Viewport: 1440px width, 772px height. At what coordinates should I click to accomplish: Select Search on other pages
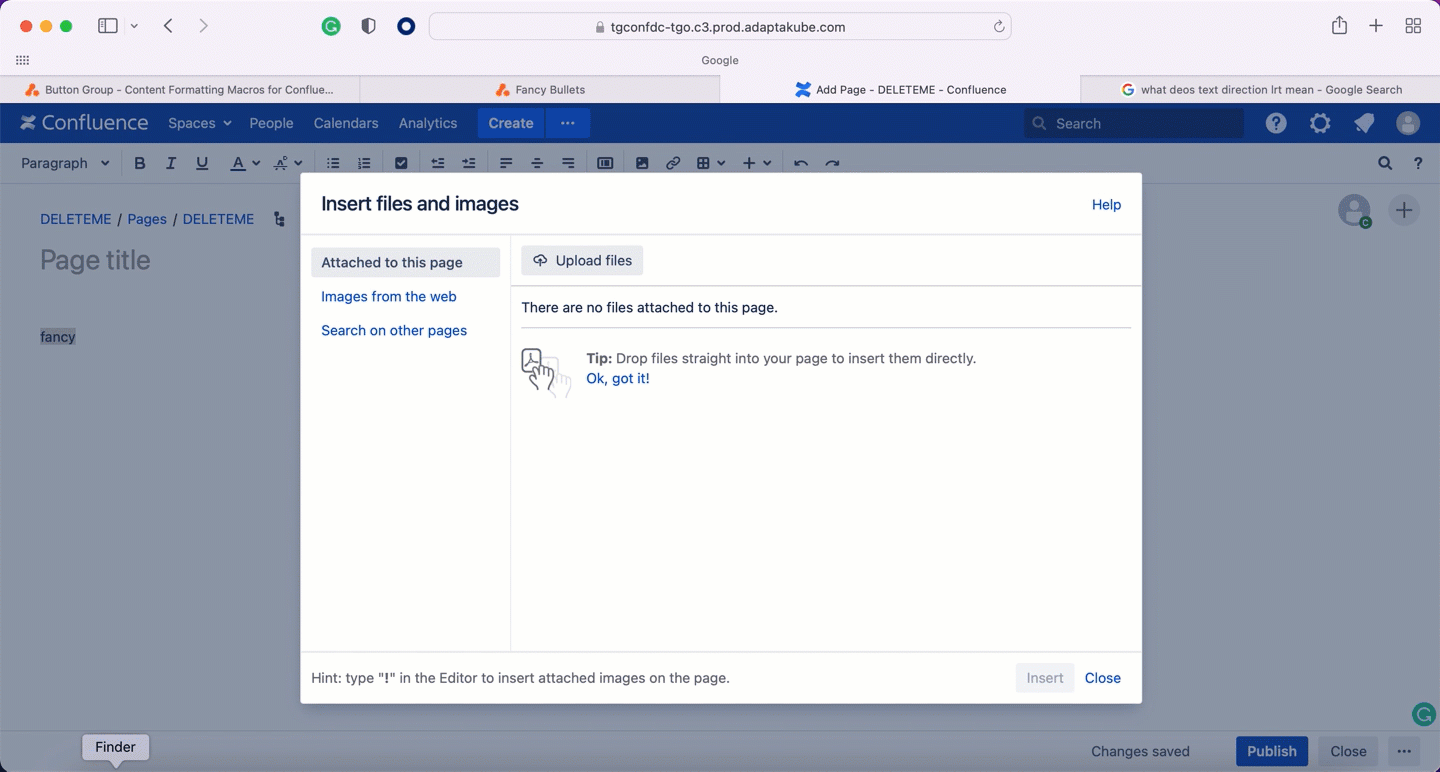[394, 330]
